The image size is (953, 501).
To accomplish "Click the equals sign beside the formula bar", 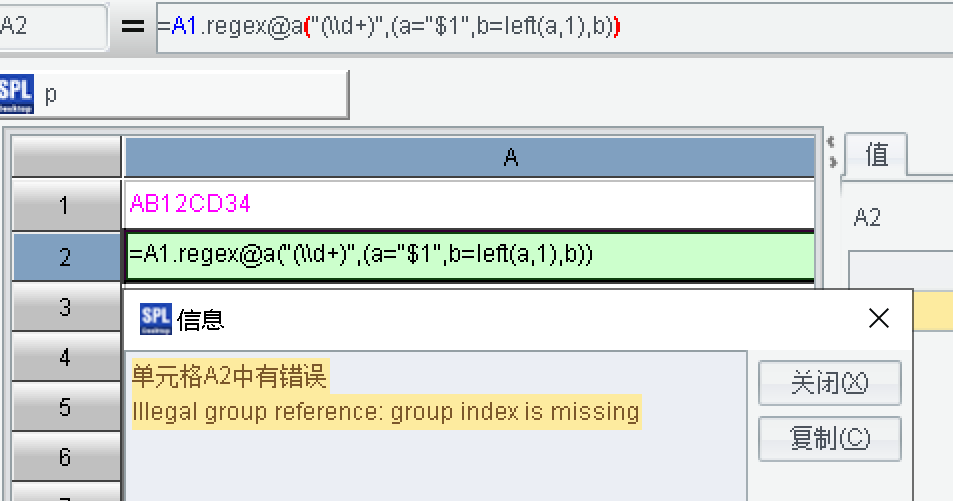I will tap(133, 27).
